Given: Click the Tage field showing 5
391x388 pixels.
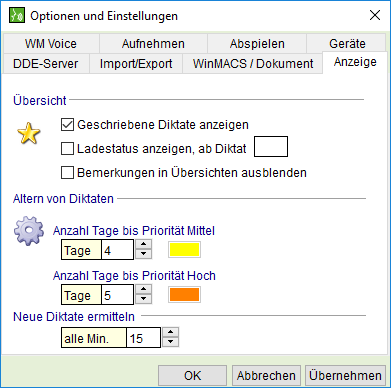Looking at the screenshot, I should (x=117, y=295).
